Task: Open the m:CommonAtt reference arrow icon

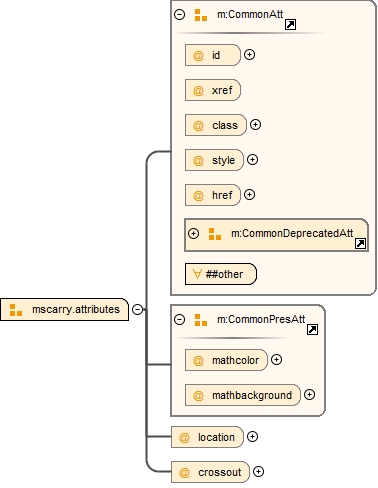Action: pos(290,25)
